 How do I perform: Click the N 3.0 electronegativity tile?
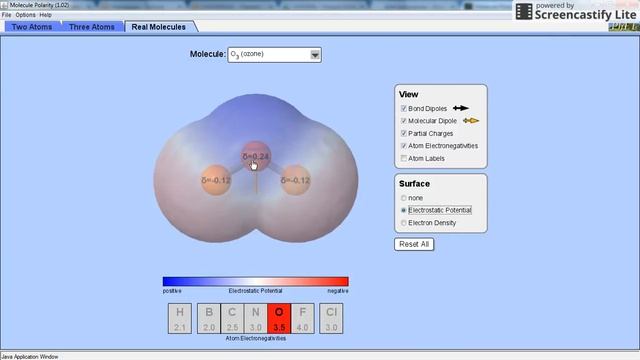tap(256, 318)
